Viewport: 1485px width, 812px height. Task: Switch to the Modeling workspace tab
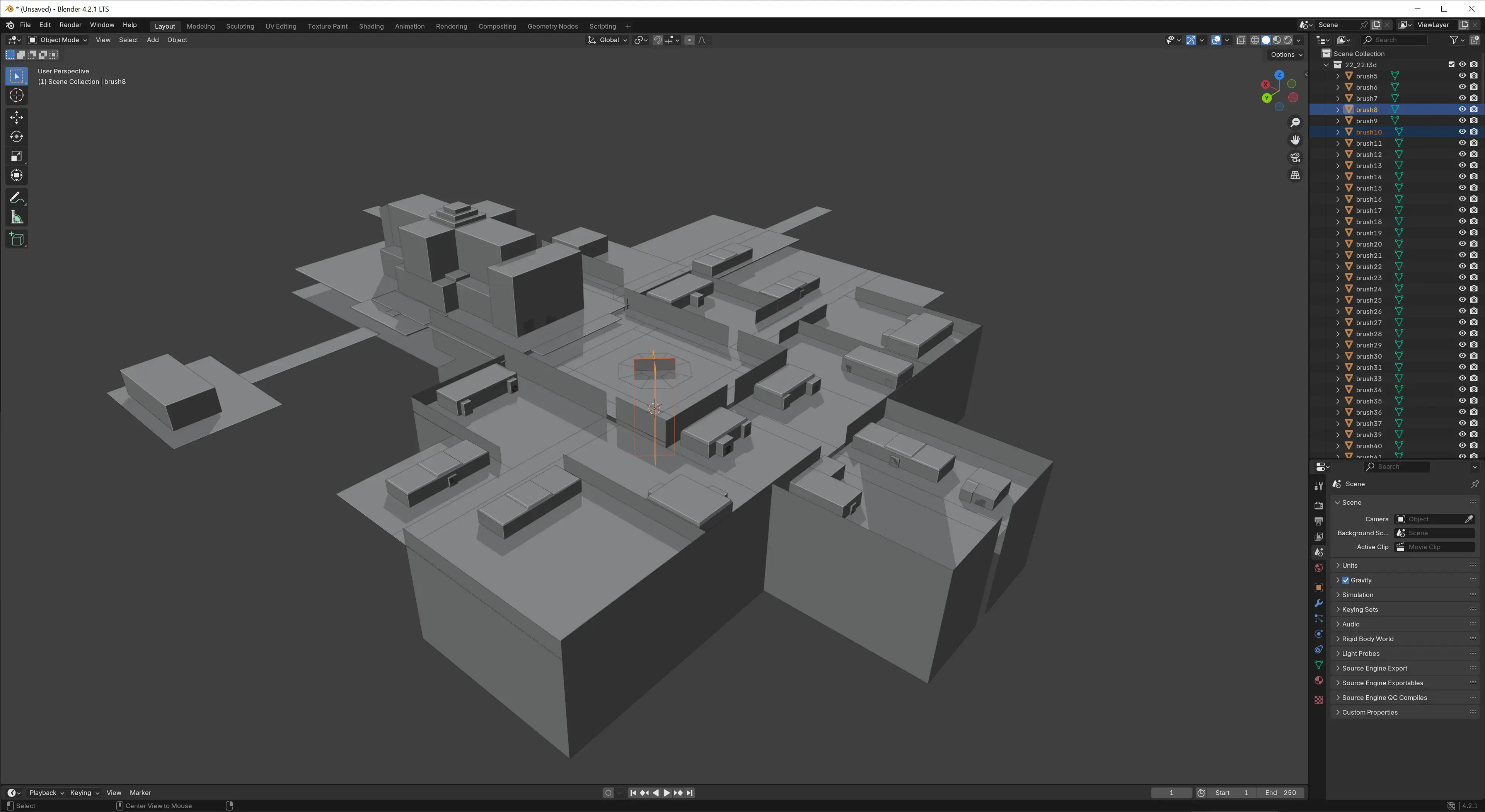tap(201, 27)
